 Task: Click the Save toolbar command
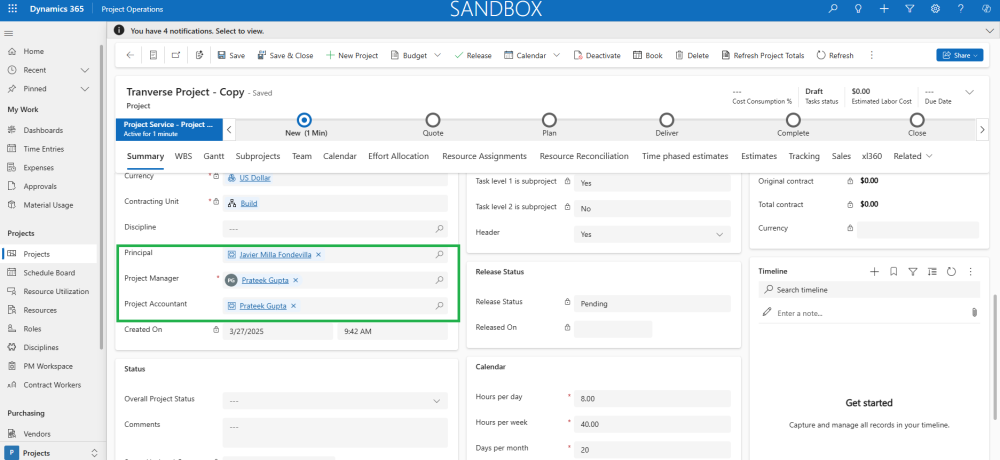click(231, 56)
